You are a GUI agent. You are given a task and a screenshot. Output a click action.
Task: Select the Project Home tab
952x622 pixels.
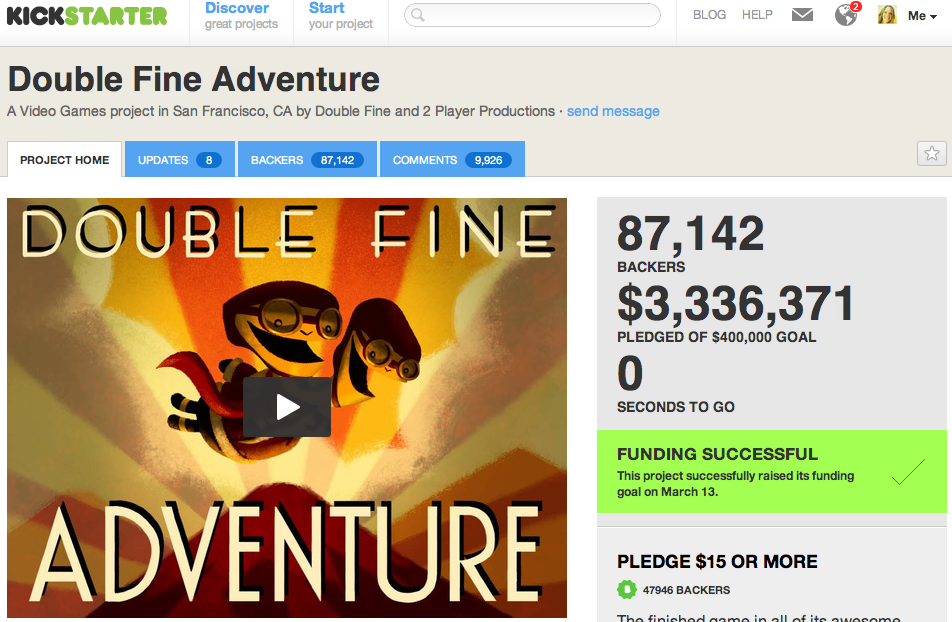coord(64,159)
